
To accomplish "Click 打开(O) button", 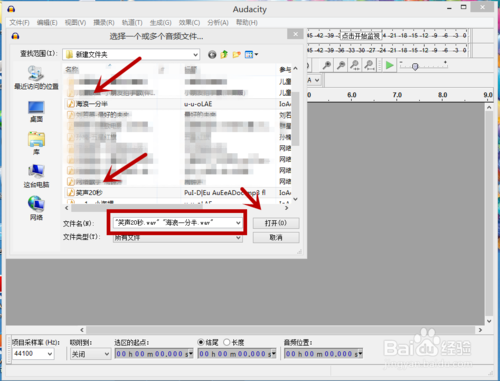I will 276,223.
